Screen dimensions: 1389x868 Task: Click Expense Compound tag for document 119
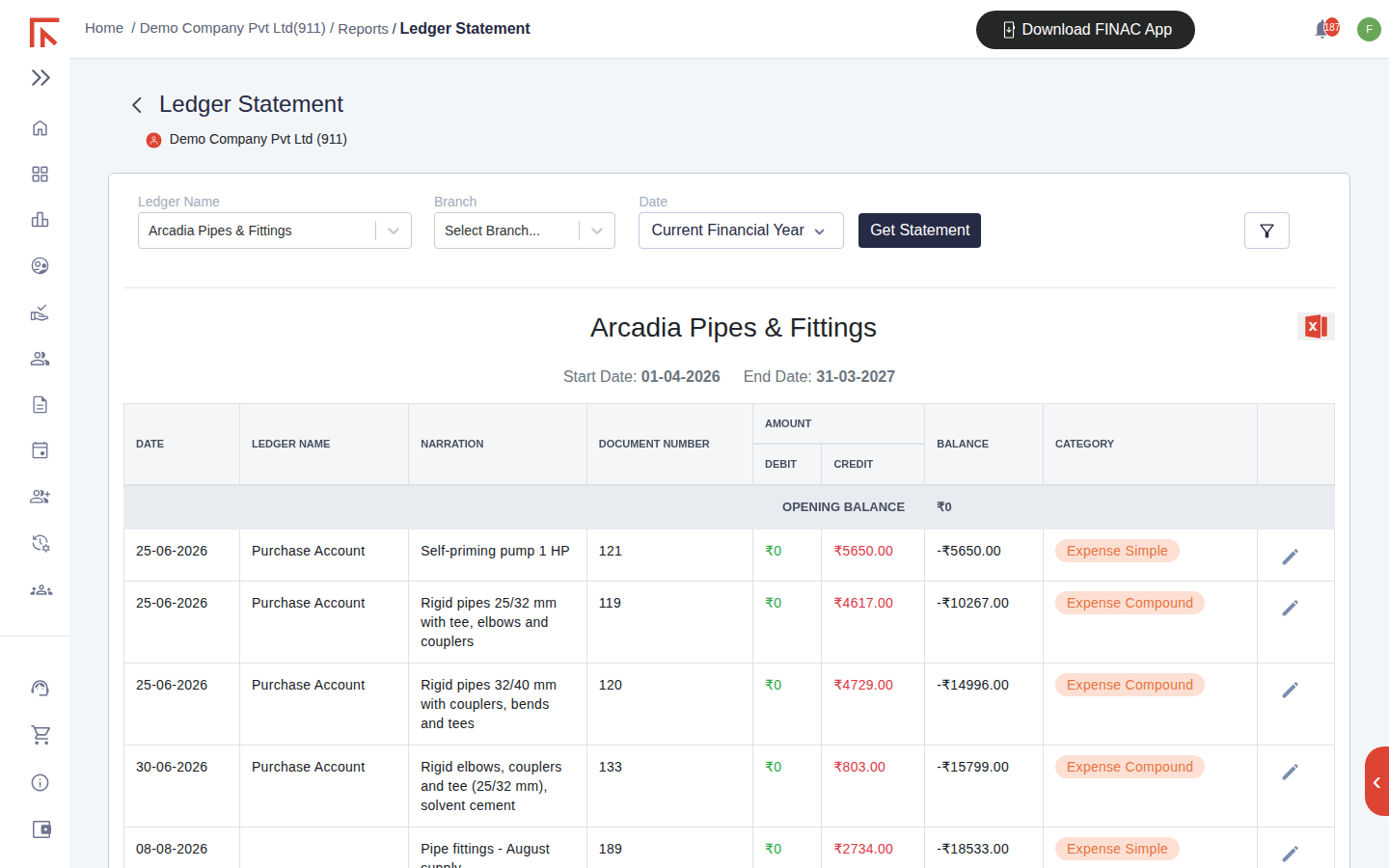1130,603
